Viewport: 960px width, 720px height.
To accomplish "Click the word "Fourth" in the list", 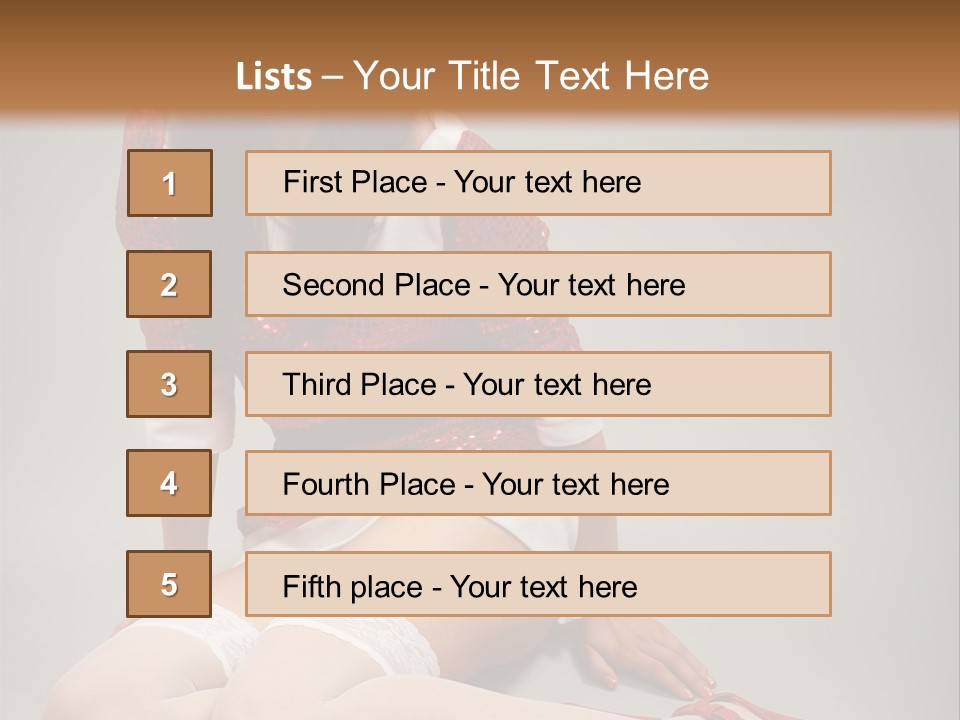I will (327, 485).
